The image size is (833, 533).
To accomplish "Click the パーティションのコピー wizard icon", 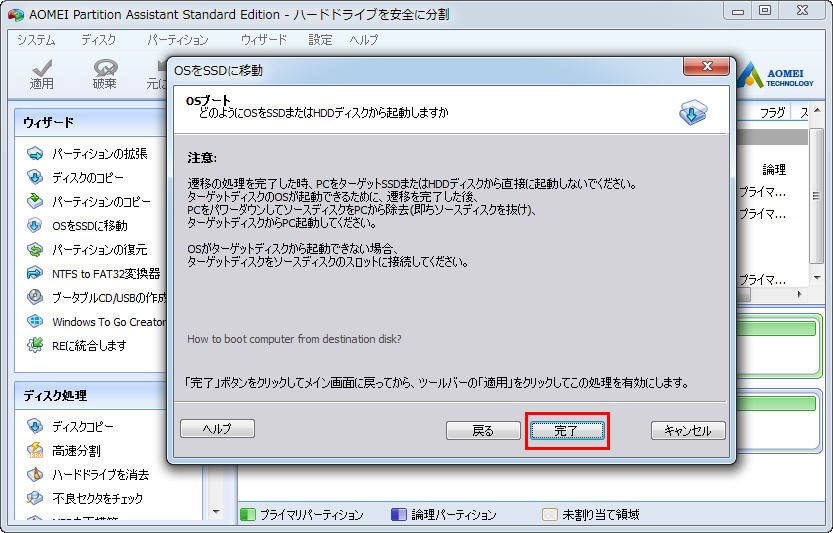I will pyautogui.click(x=35, y=201).
